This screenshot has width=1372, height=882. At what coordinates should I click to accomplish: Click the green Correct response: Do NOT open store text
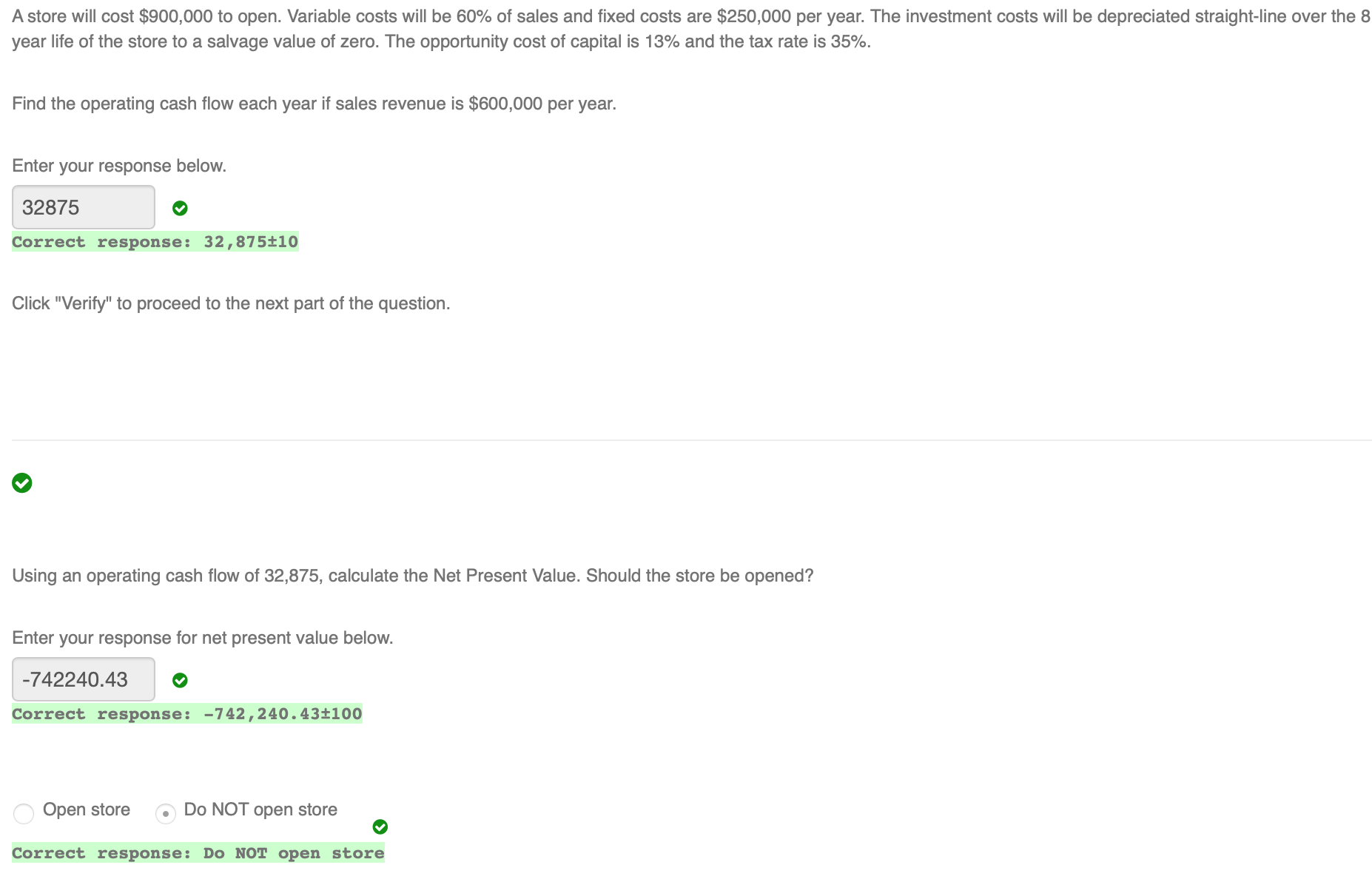(198, 853)
